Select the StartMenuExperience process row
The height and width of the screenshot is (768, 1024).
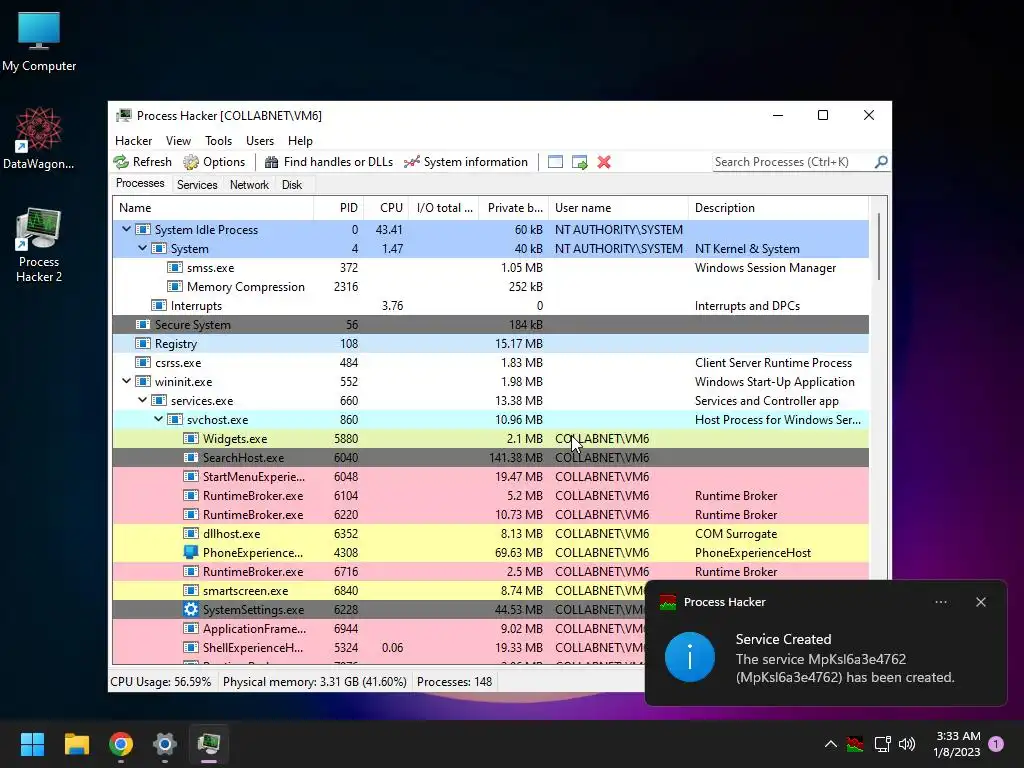490,477
